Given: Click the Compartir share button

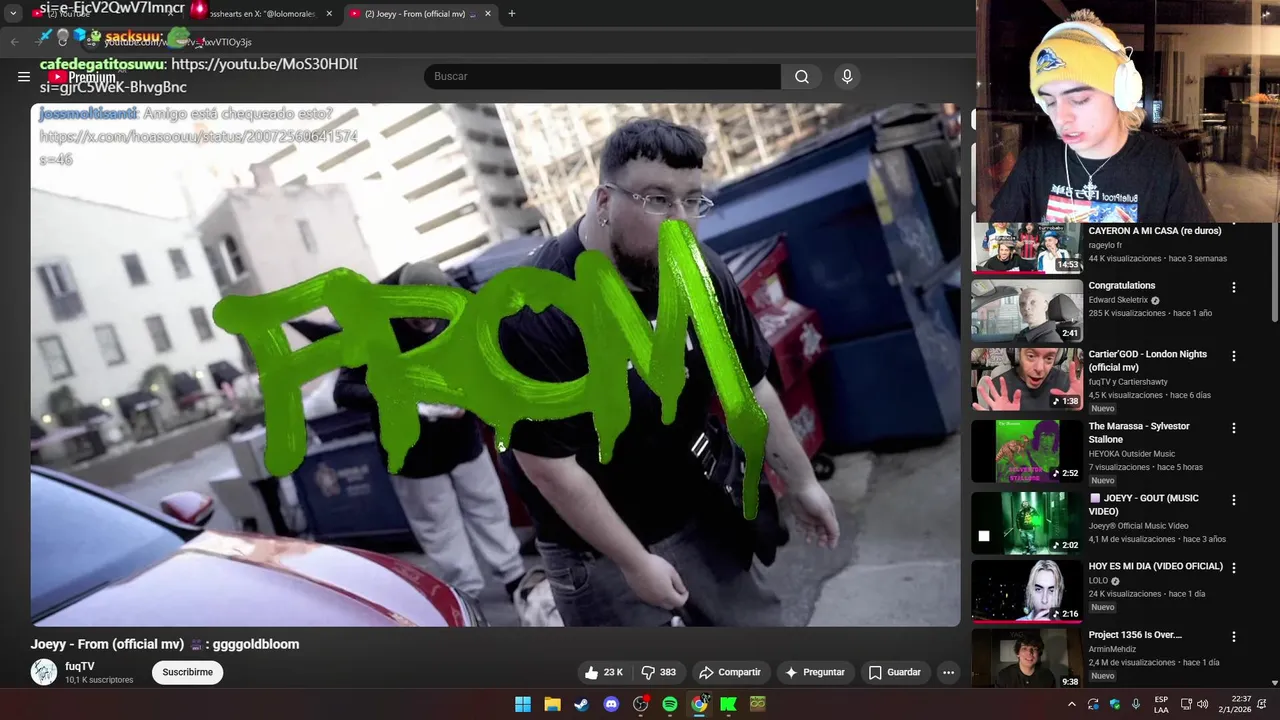Looking at the screenshot, I should [730, 673].
